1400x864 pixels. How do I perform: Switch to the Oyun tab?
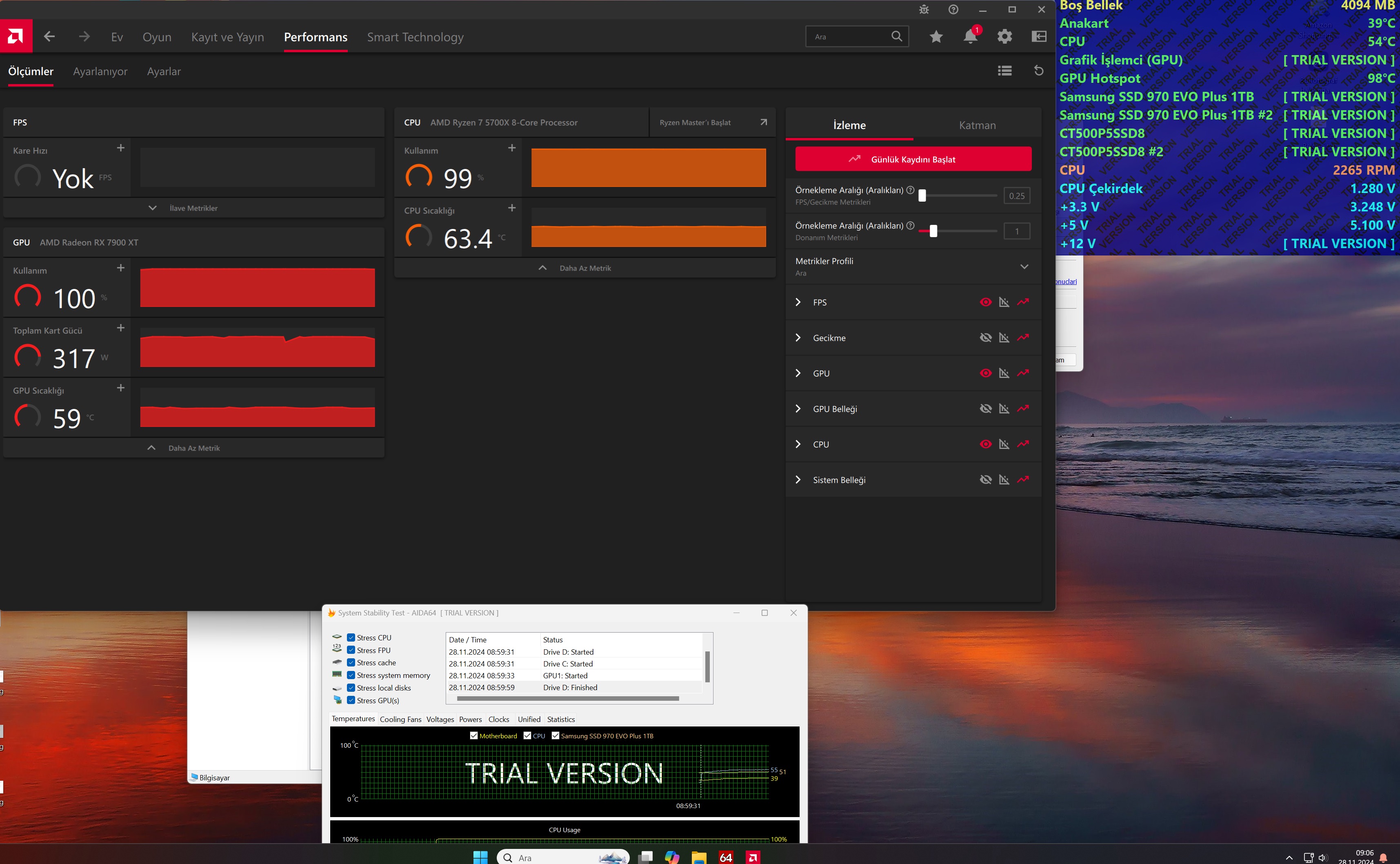click(x=157, y=37)
